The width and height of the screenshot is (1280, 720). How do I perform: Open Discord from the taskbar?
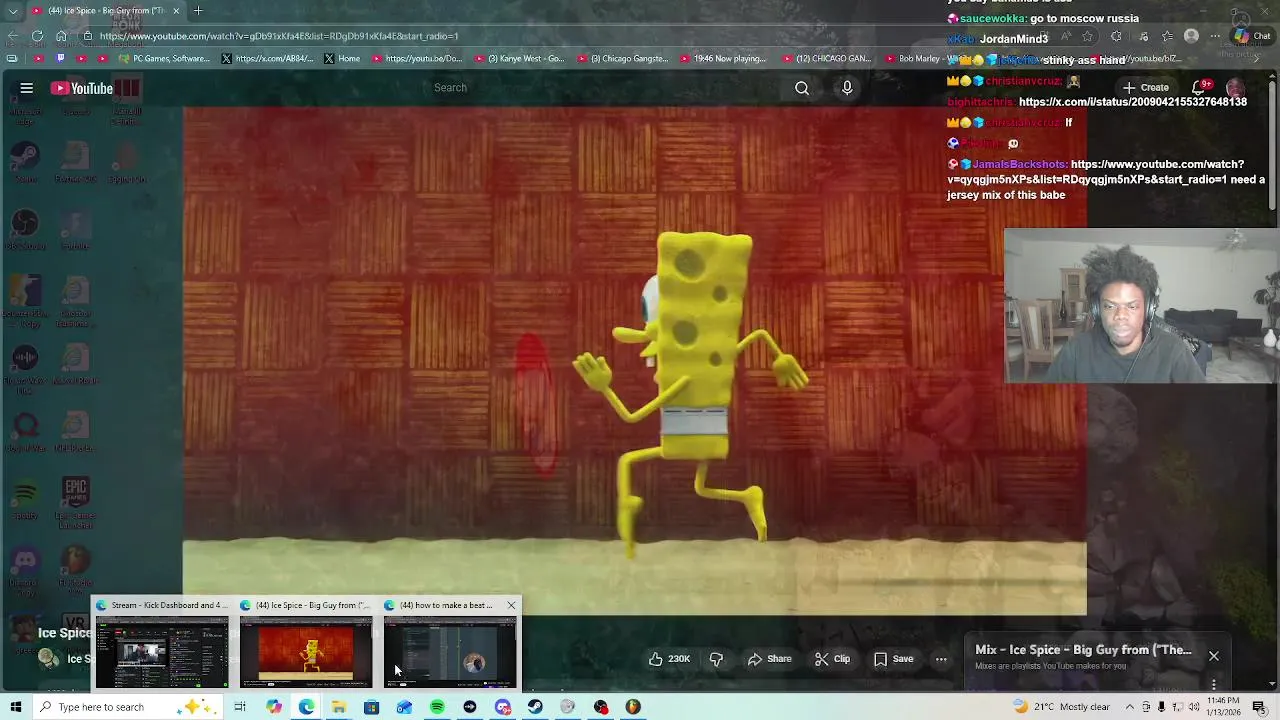click(x=503, y=707)
